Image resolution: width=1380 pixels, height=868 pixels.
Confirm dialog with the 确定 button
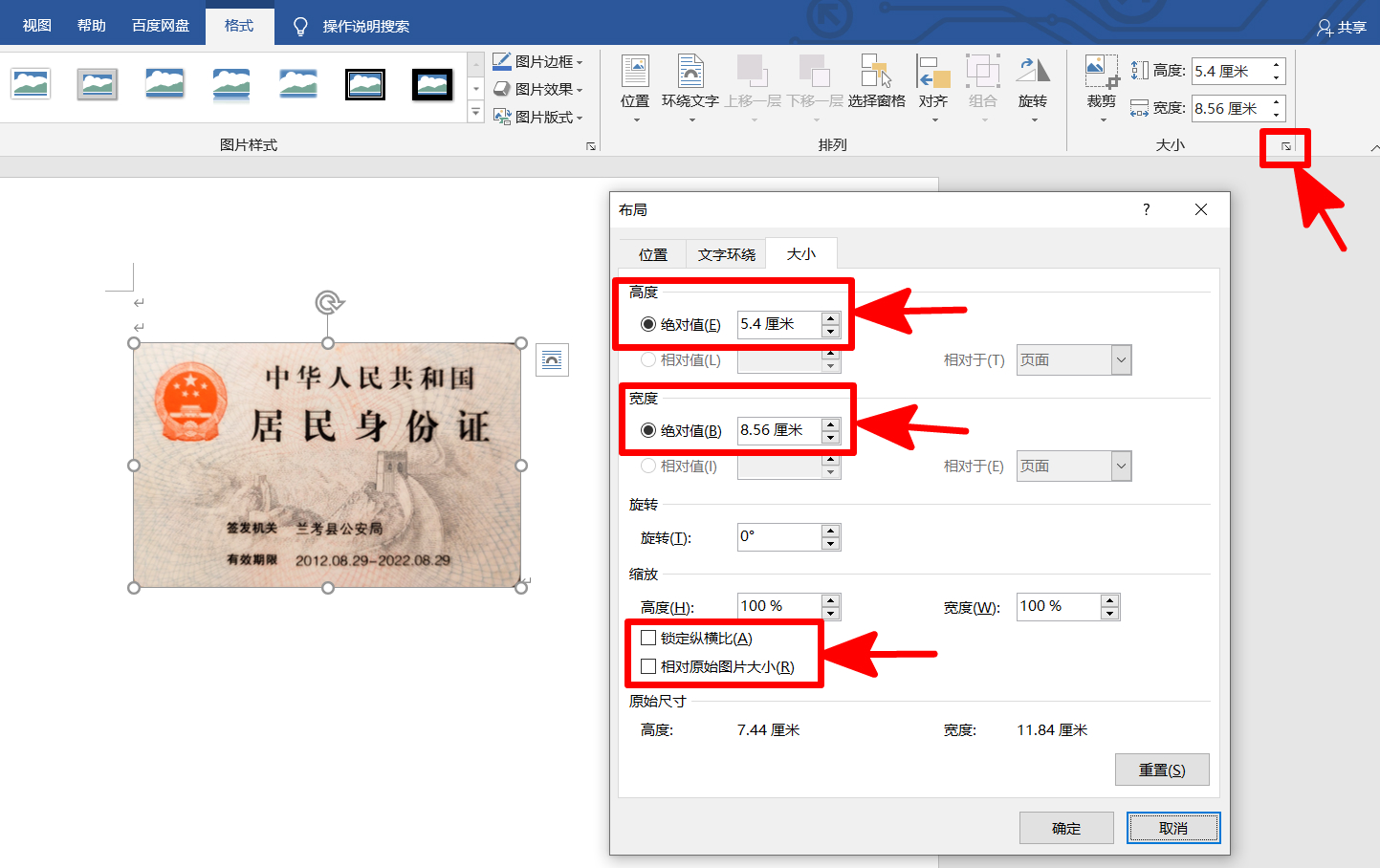[1066, 827]
